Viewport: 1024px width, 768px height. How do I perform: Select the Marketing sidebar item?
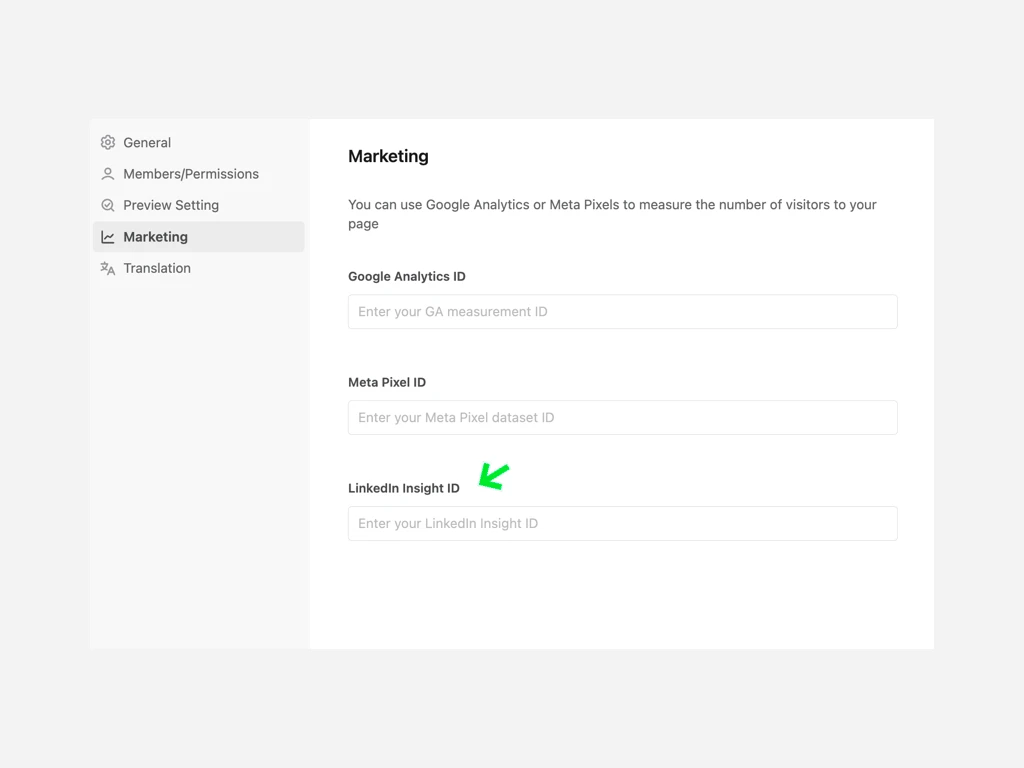[199, 236]
